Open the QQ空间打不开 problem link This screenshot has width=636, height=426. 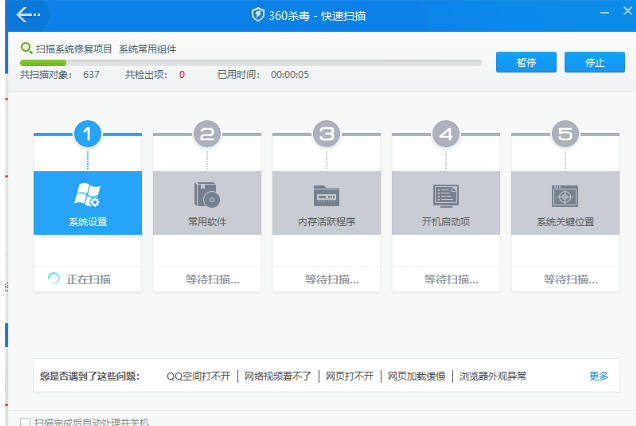tap(198, 376)
